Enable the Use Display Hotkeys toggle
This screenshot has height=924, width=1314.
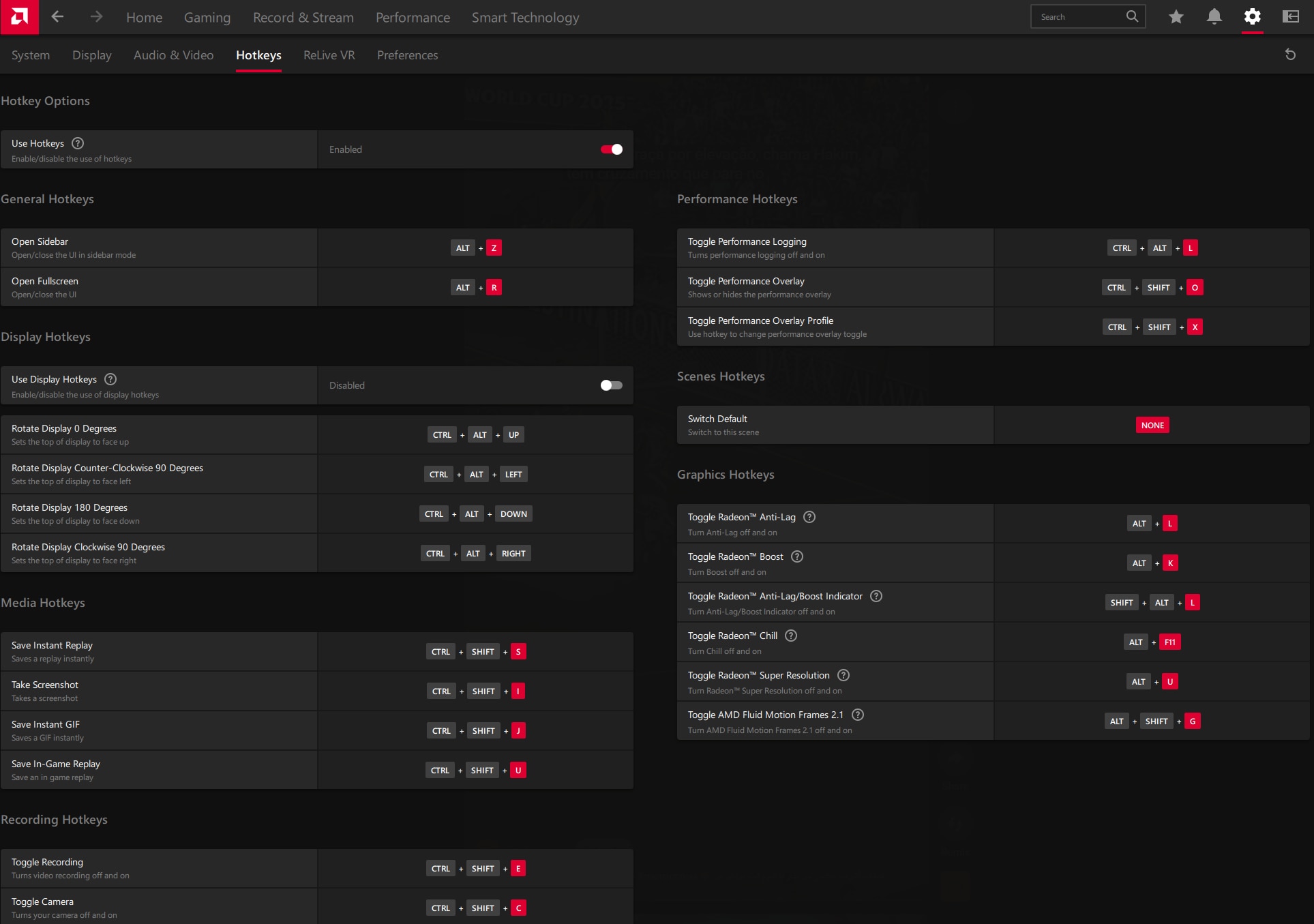click(612, 385)
